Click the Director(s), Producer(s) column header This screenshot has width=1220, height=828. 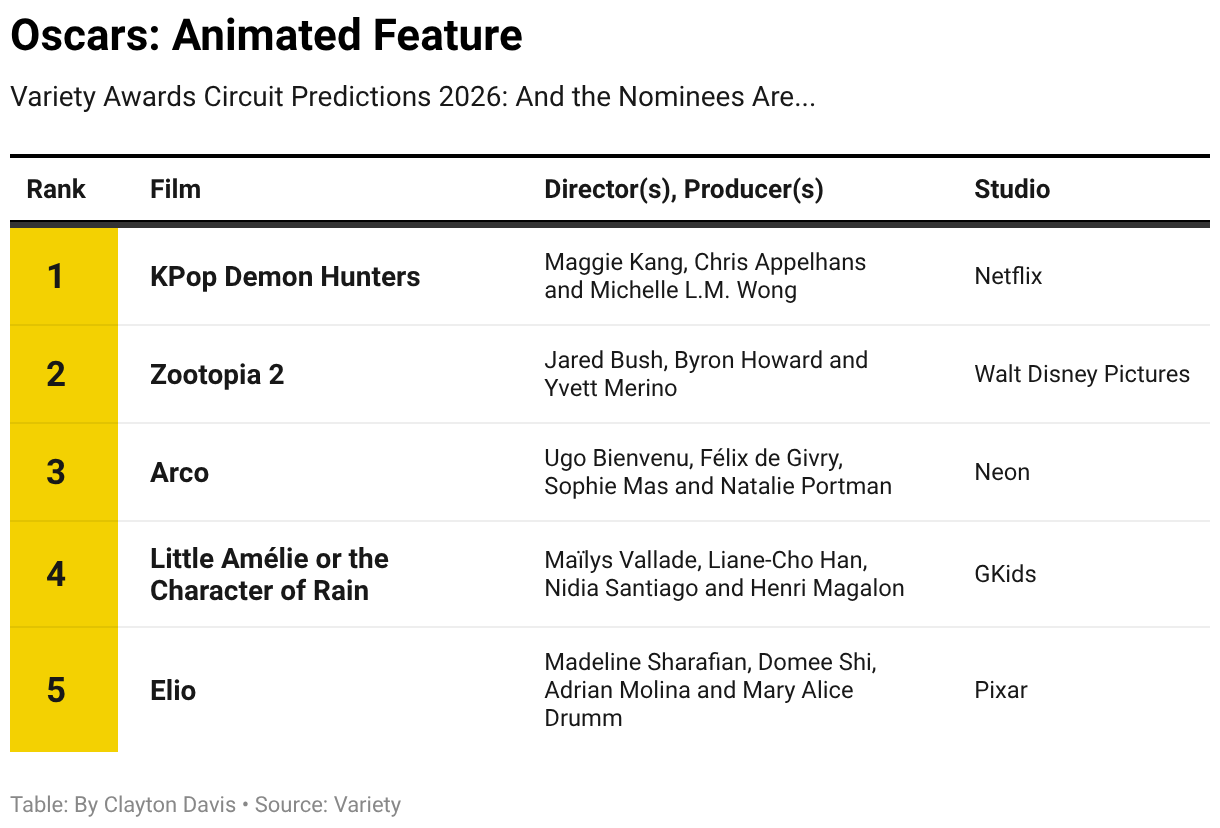pyautogui.click(x=683, y=189)
